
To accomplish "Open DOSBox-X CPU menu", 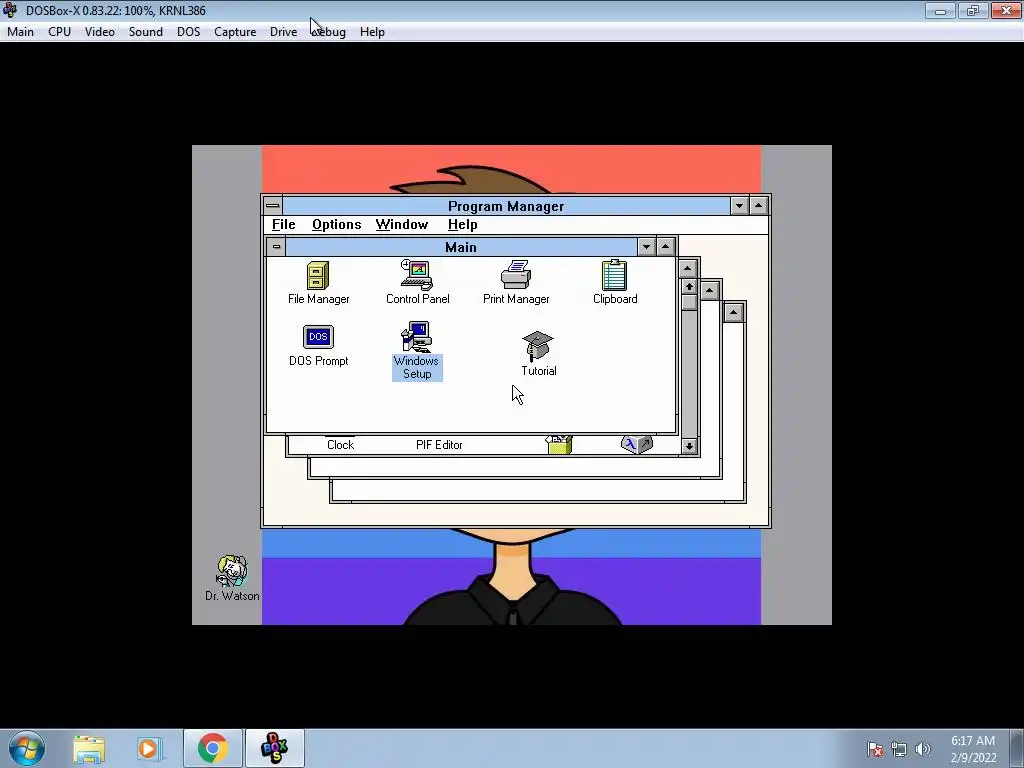I will [x=59, y=32].
